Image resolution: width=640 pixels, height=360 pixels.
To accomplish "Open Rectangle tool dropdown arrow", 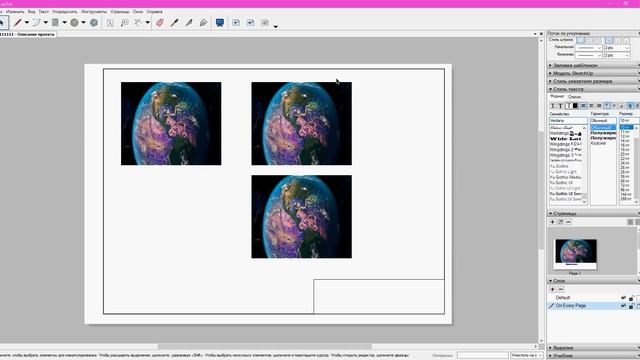I will click(x=64, y=22).
